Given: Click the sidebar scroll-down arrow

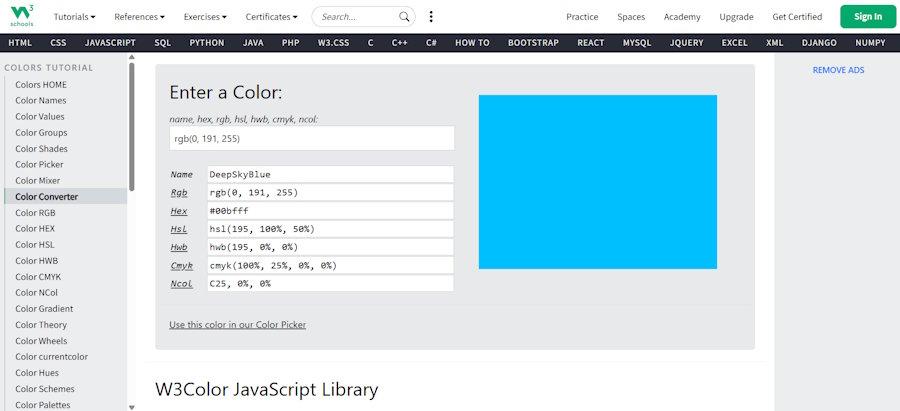Looking at the screenshot, I should pos(131,407).
